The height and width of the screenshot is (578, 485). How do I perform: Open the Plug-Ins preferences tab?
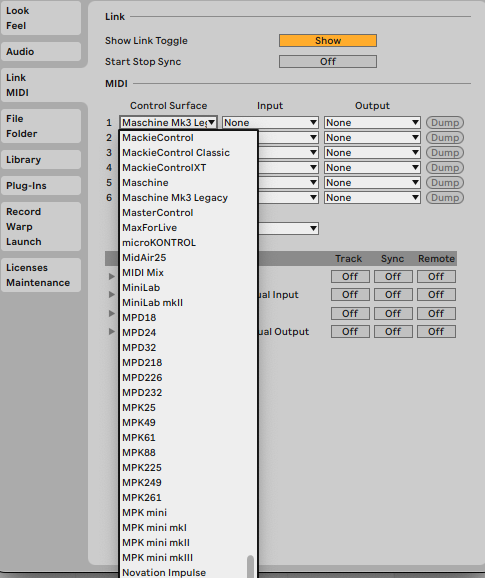pos(41,185)
